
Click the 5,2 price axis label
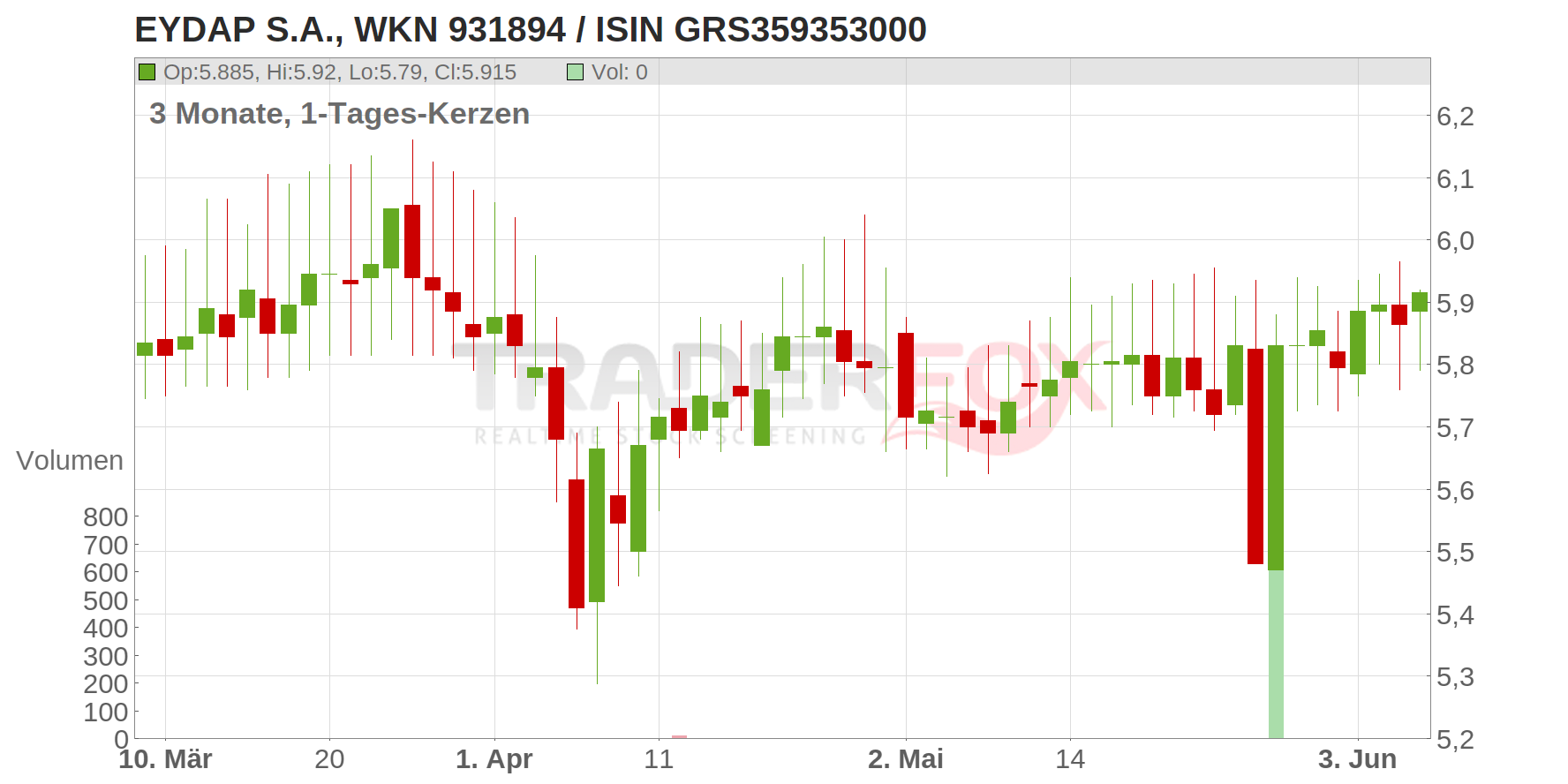[x=1455, y=740]
